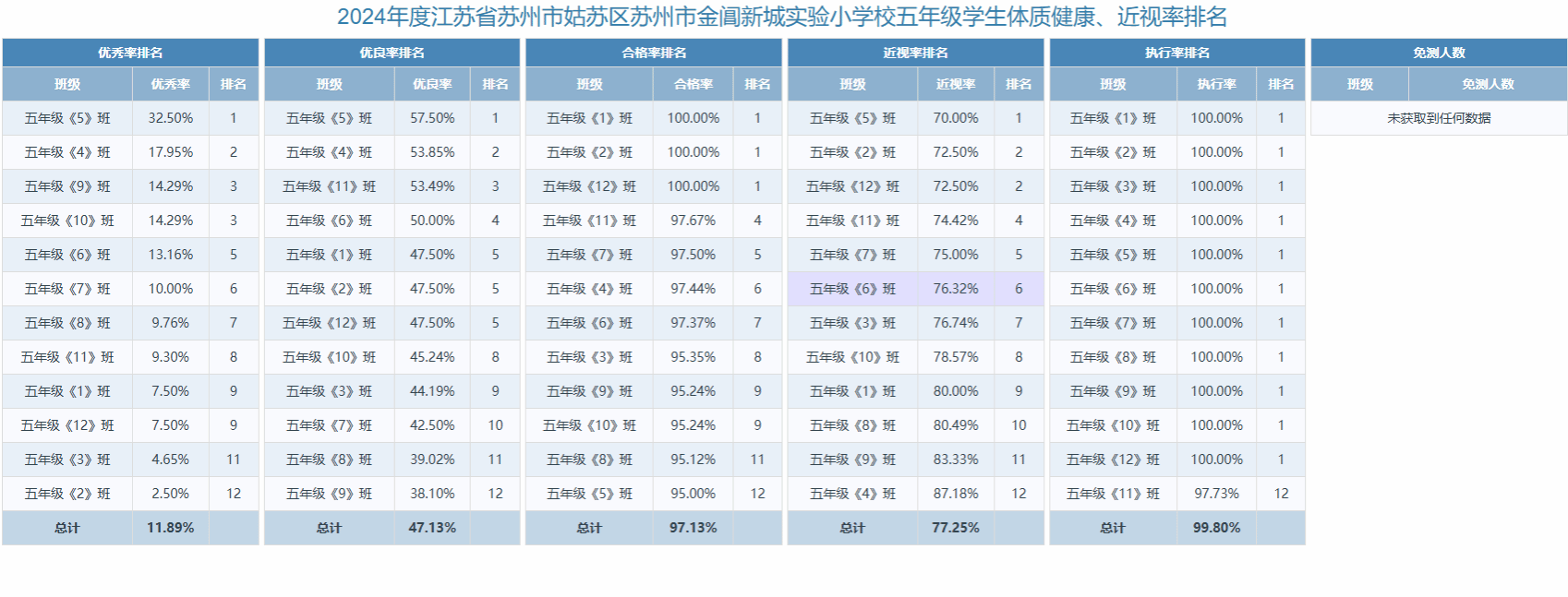Screen dimensions: 1568x597
Task: Select the 优秀率排名 panel header
Action: pos(130,53)
